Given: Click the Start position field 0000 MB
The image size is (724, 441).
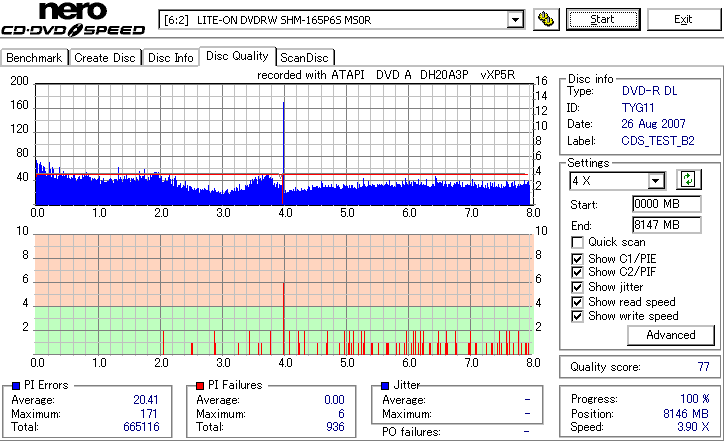Looking at the screenshot, I should pyautogui.click(x=666, y=204).
